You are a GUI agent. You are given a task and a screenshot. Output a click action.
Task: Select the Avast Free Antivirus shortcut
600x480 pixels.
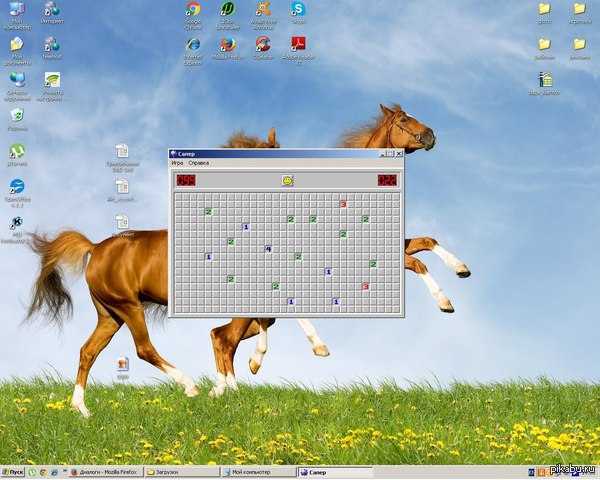coord(263,10)
